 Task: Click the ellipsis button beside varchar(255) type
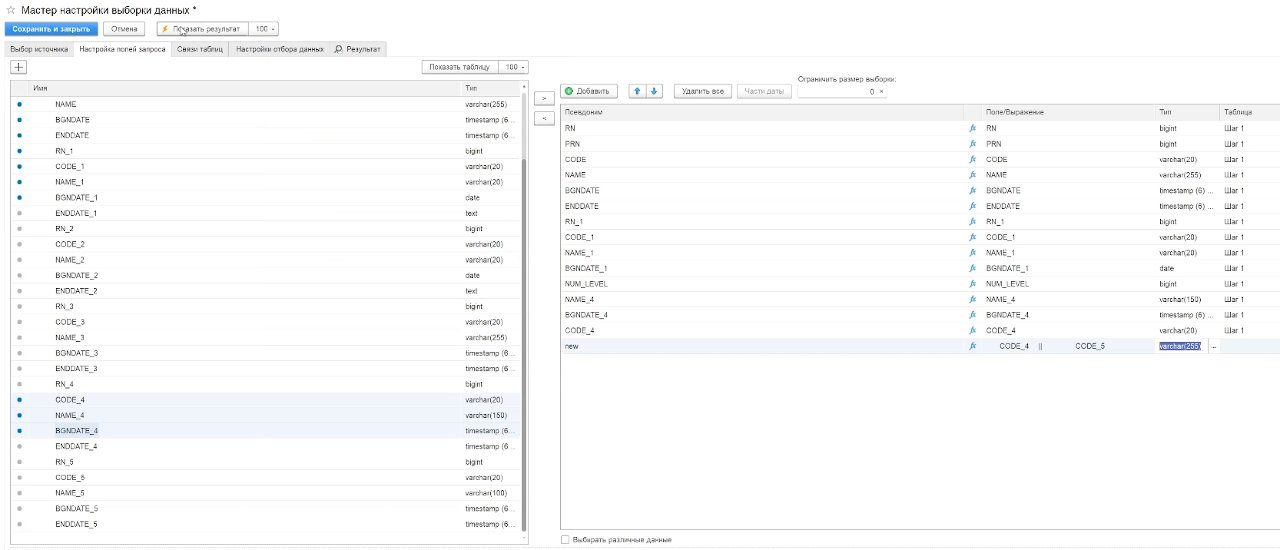pos(1214,346)
